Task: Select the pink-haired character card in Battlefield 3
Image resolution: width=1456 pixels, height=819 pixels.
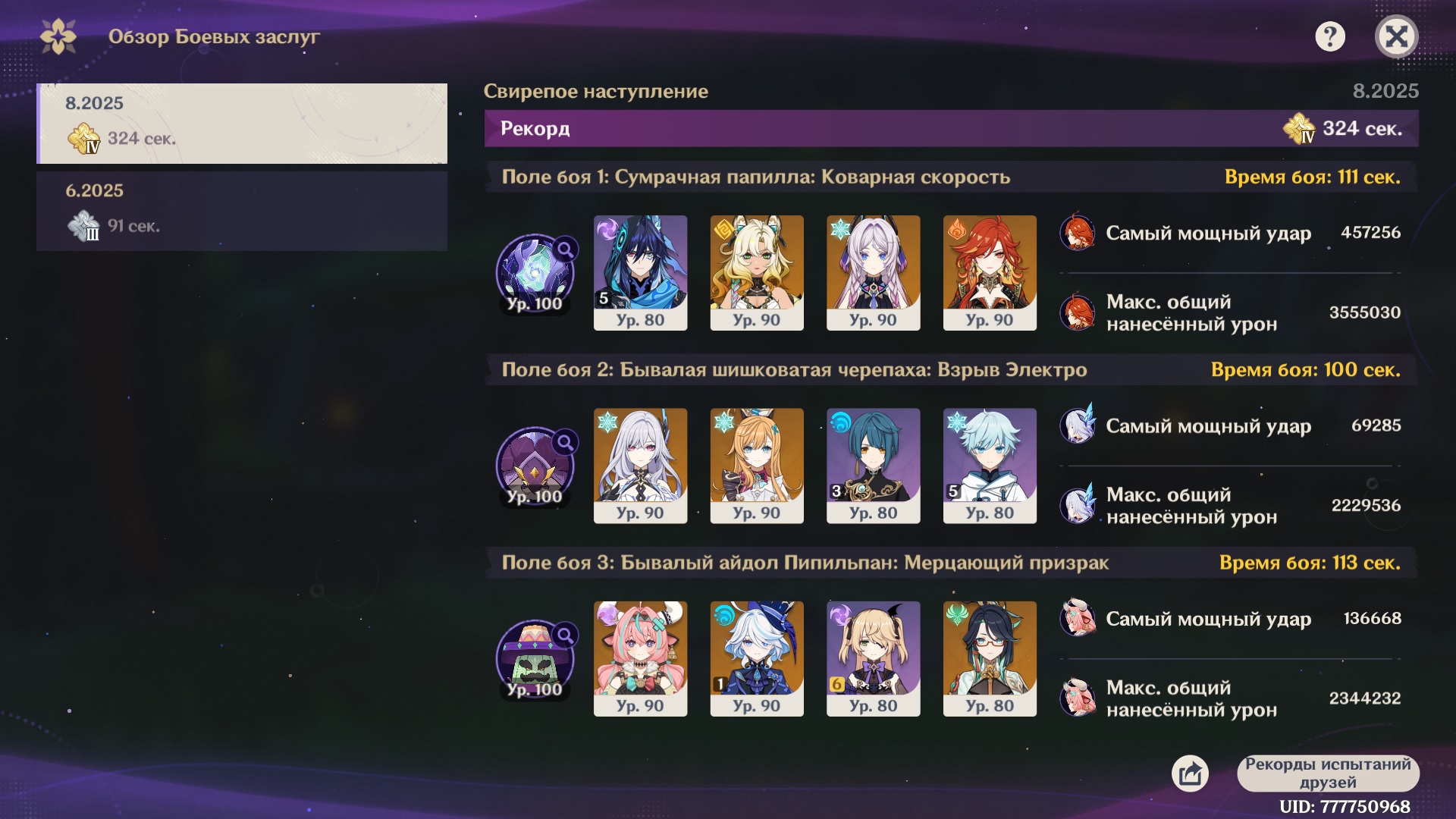Action: point(641,659)
